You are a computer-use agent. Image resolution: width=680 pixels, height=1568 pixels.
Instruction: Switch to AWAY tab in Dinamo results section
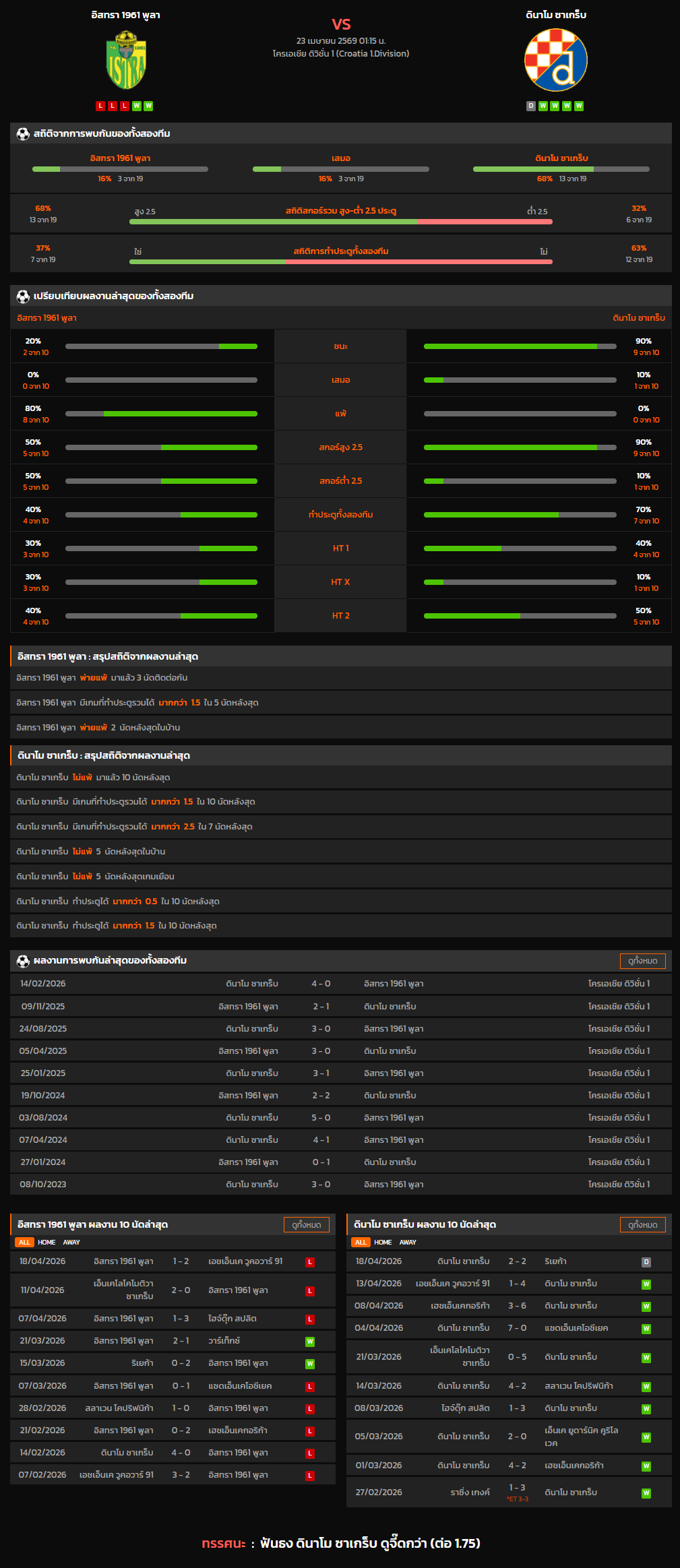[408, 1243]
